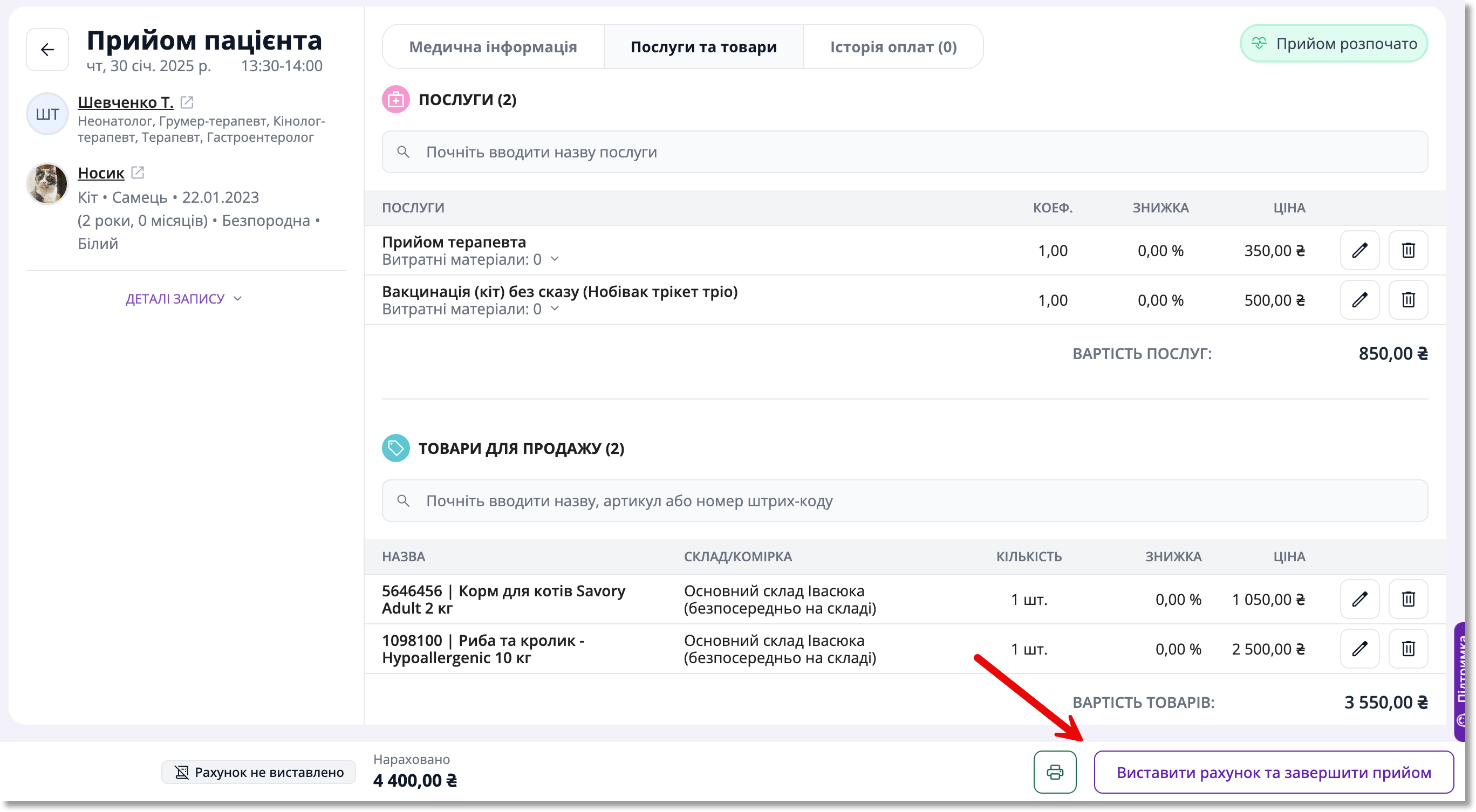Delete the Корм для котів Savory product

click(1408, 599)
